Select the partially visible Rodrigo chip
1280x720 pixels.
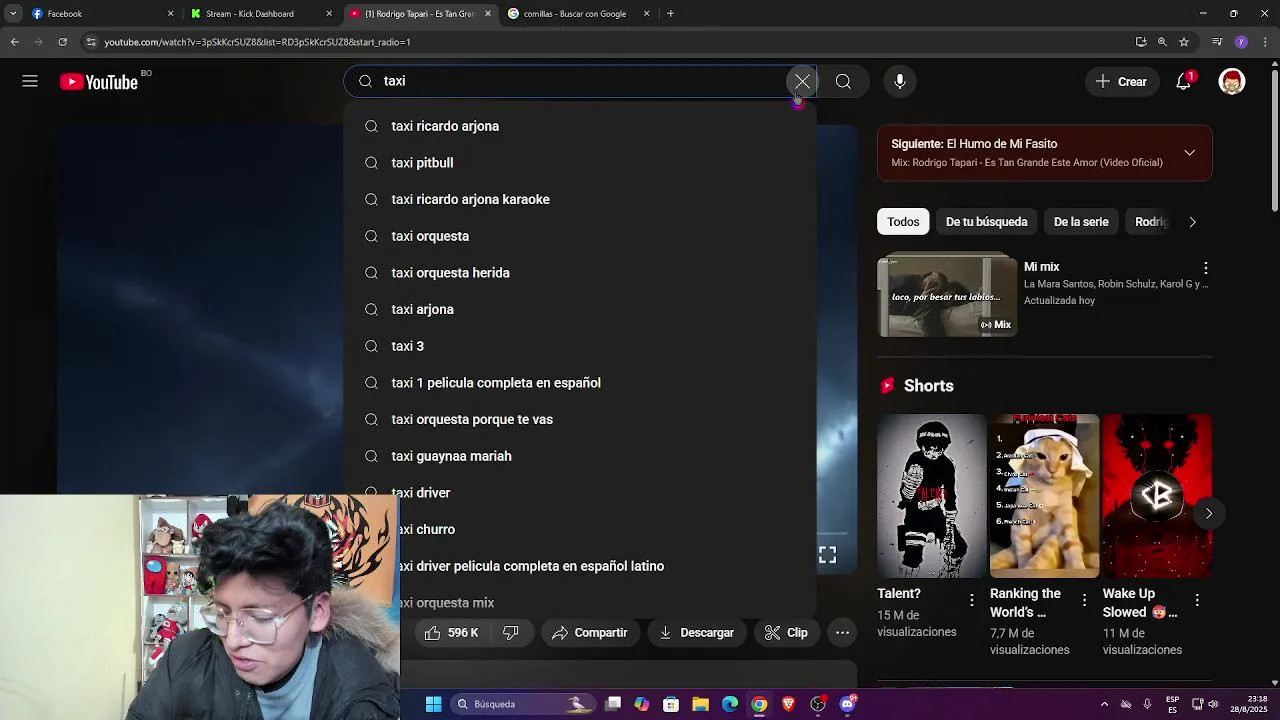(1150, 222)
